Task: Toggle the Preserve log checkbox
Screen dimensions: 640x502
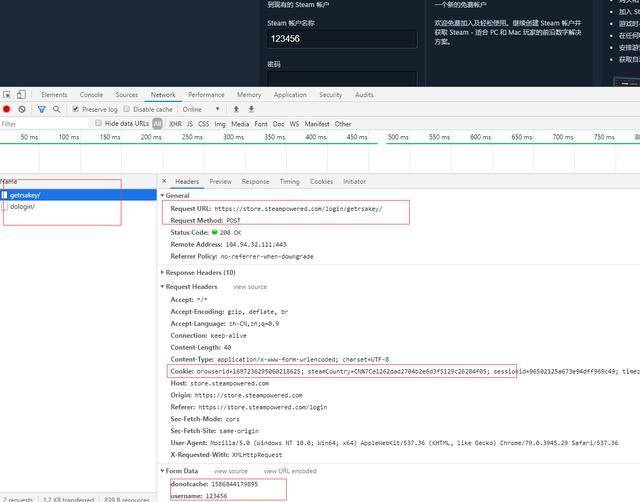Action: pos(76,109)
